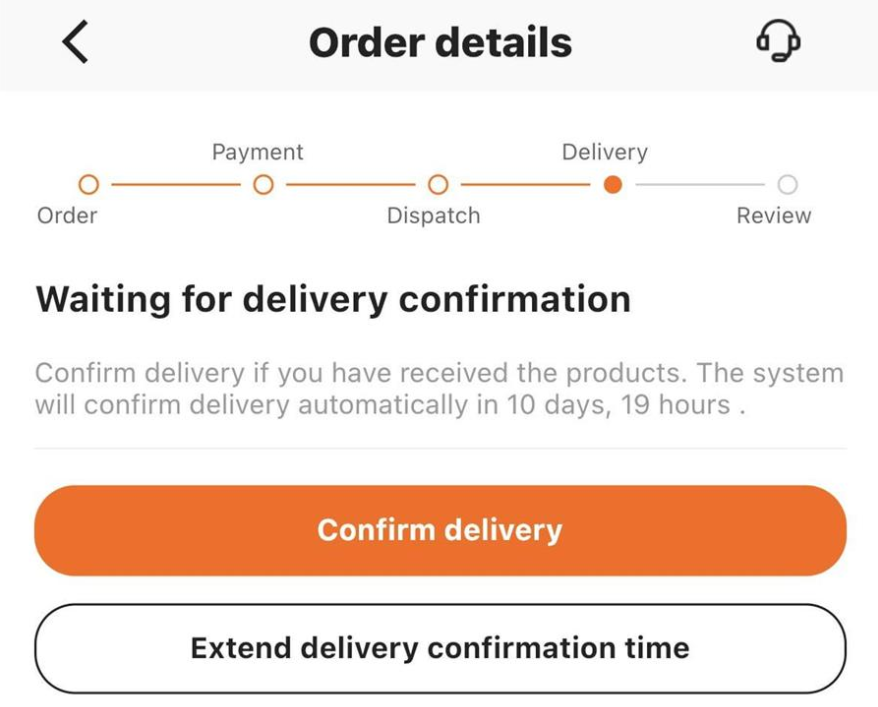Click the Order step circle

click(x=89, y=185)
